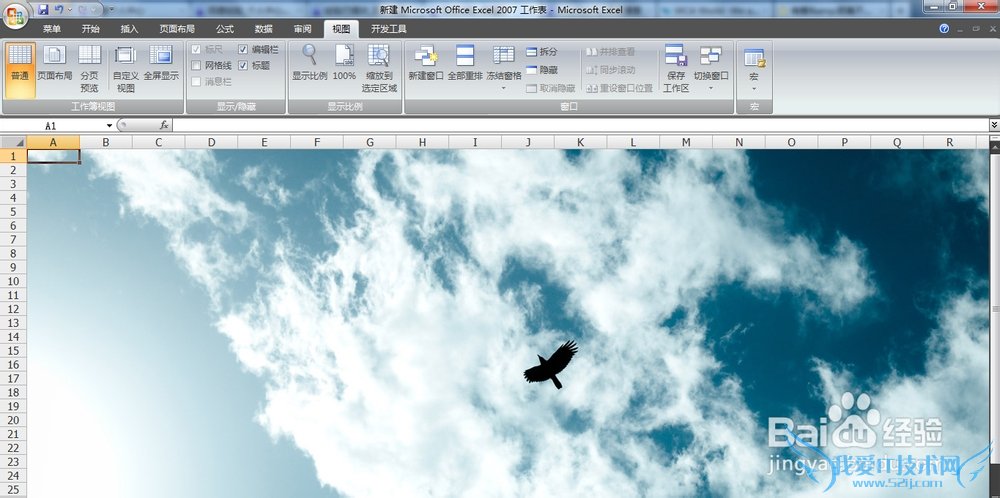Expand the 冻结窗格 freeze panes dropdown
Viewport: 1000px width, 498px height.
tap(503, 88)
